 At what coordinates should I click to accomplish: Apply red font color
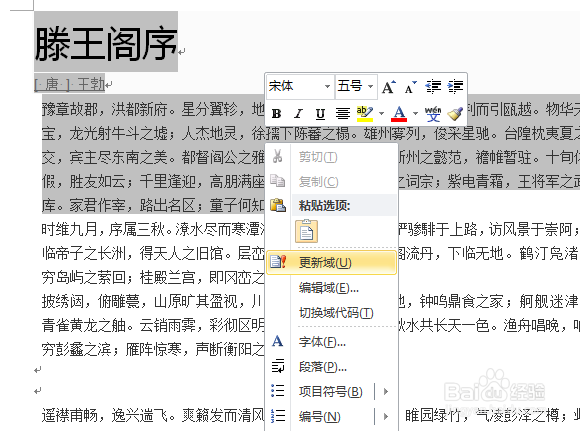399,114
